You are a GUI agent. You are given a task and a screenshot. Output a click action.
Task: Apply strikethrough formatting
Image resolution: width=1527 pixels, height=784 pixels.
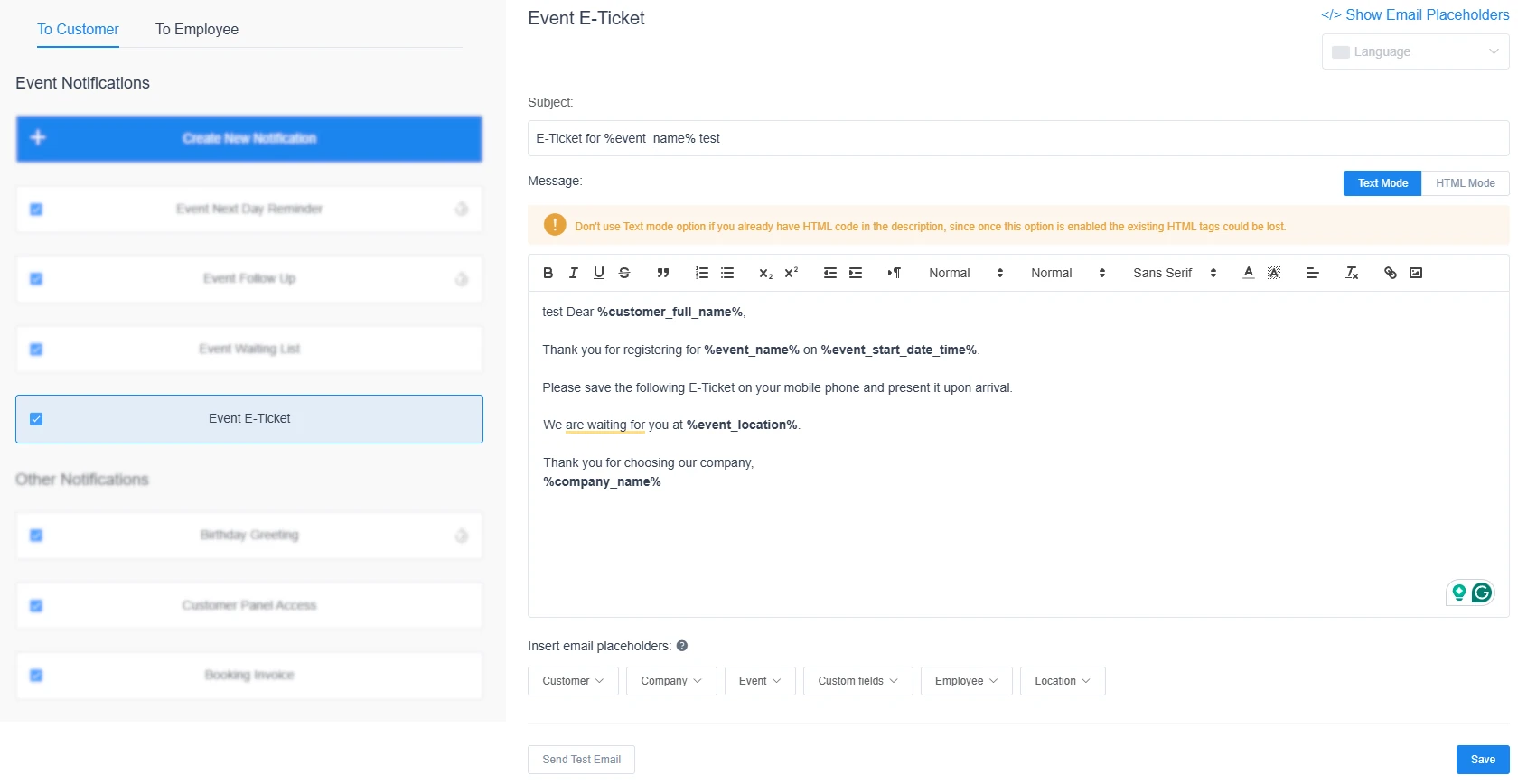623,273
